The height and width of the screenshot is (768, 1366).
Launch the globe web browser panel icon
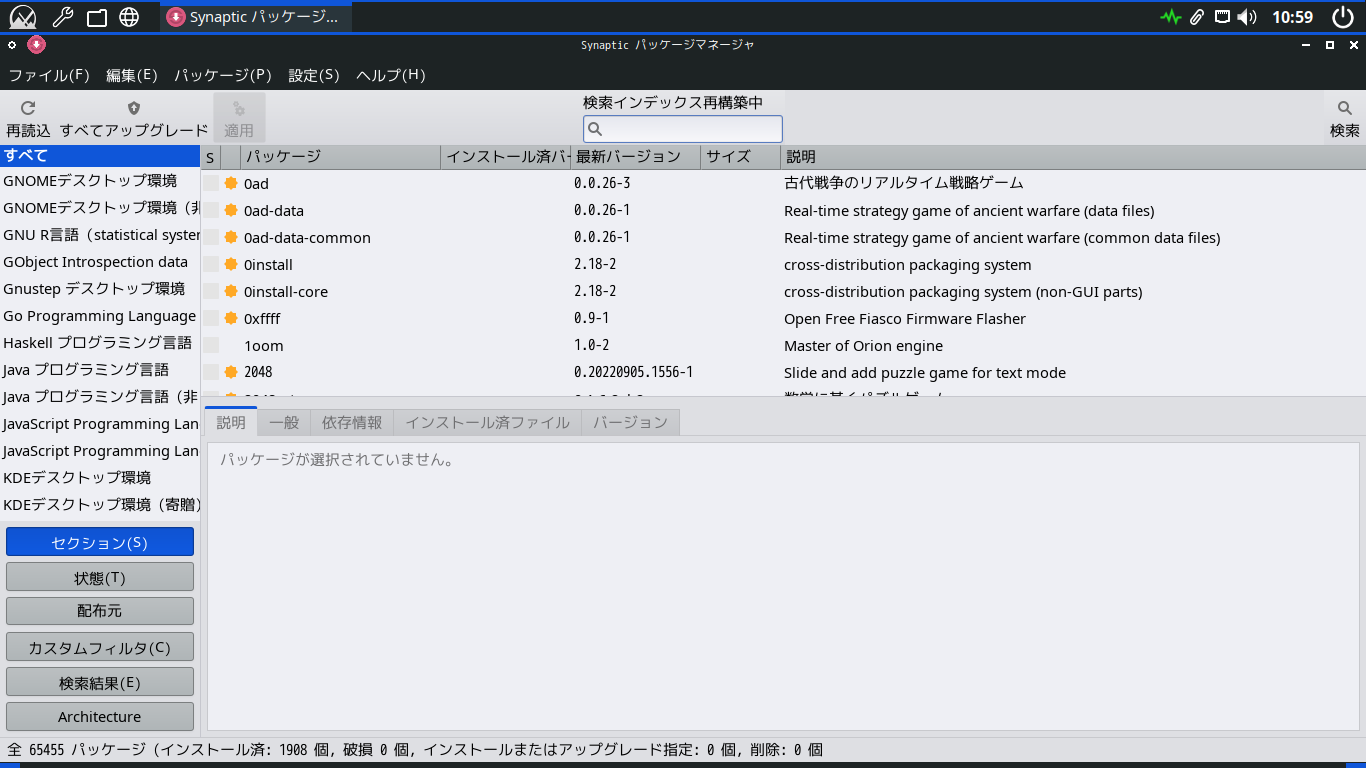(x=129, y=17)
